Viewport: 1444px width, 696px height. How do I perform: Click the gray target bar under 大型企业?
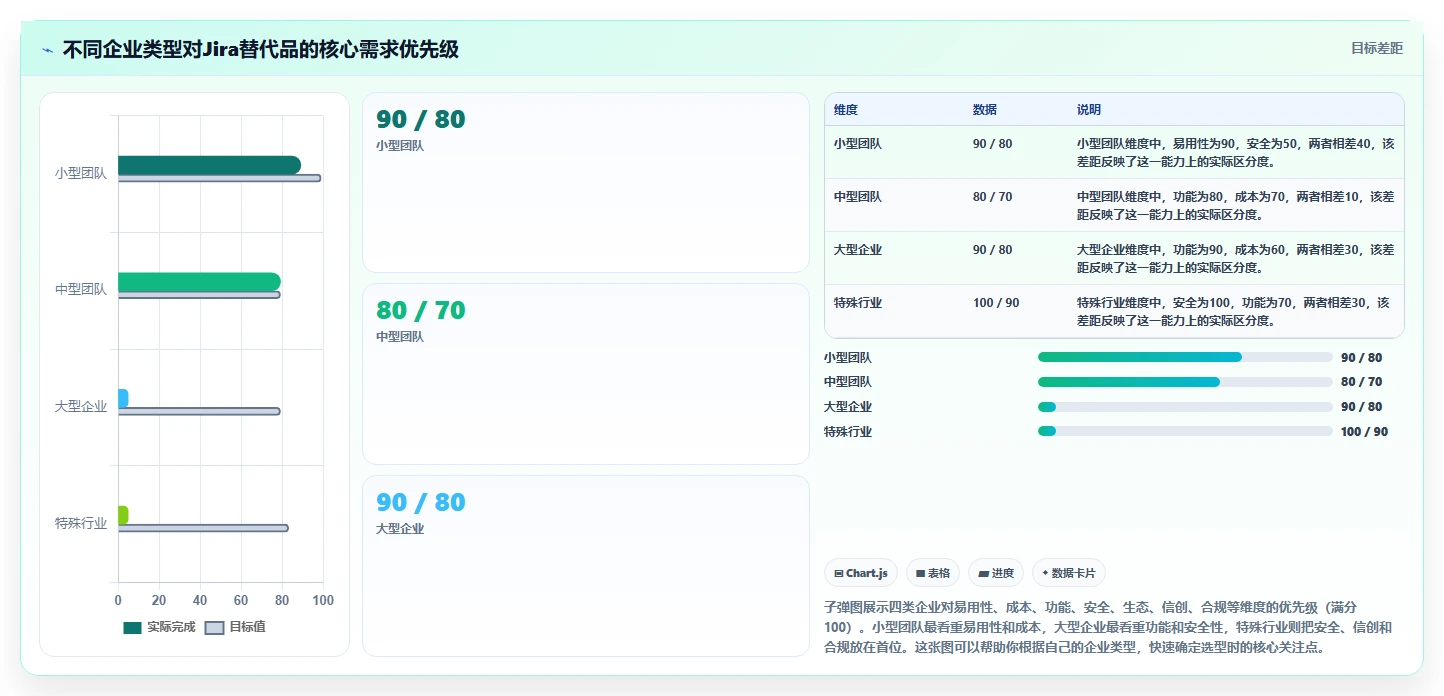point(199,411)
